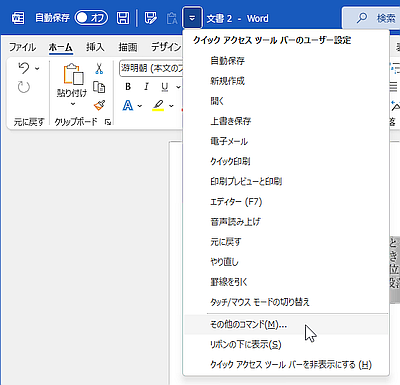Collapse the Customize Quick Access Toolbar dropdown button
This screenshot has height=385, width=400.
(x=192, y=18)
